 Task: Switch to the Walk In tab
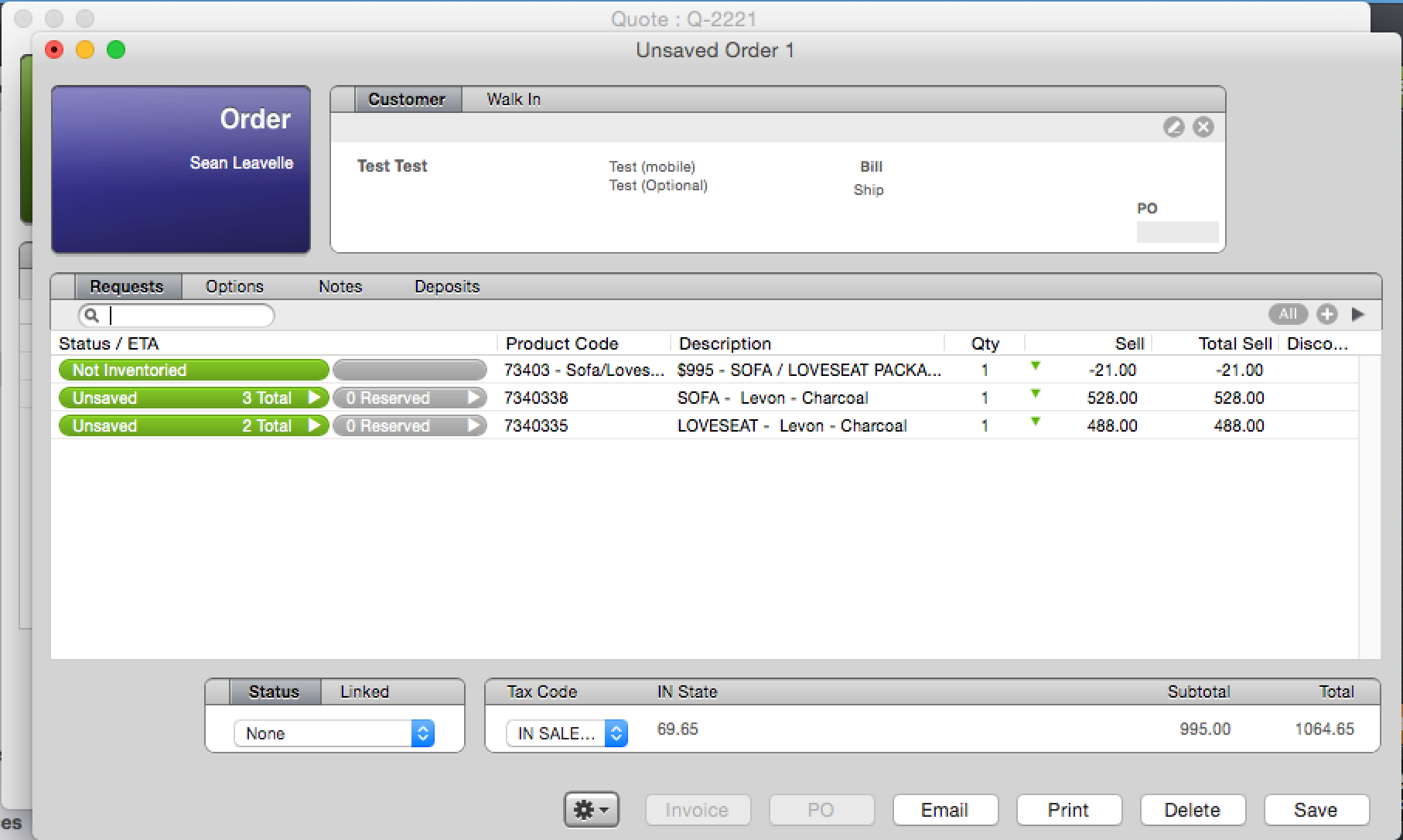point(514,99)
